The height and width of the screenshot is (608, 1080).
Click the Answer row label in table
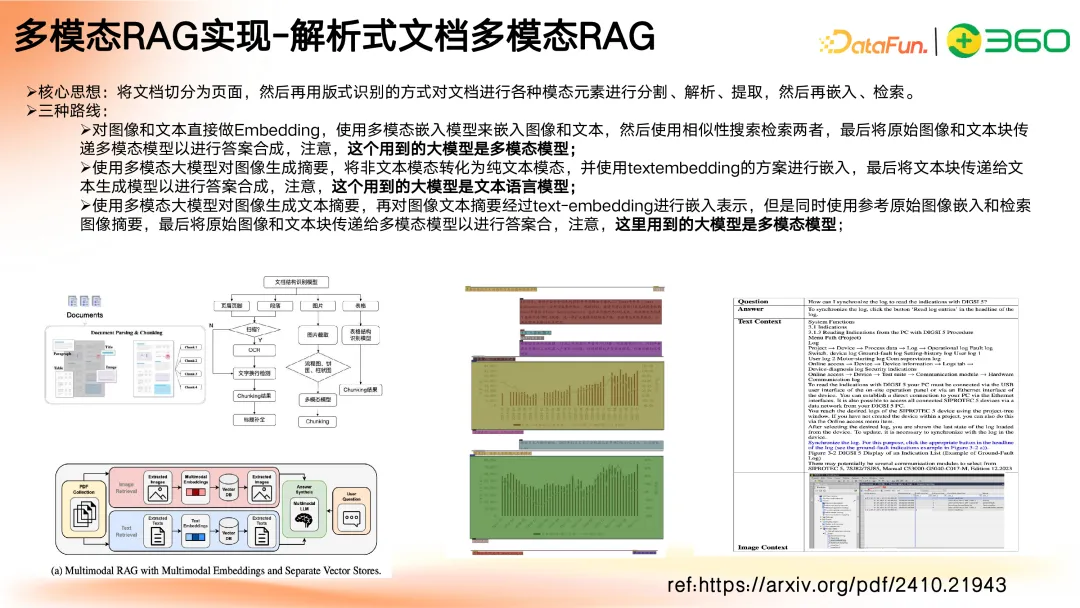[x=751, y=309]
